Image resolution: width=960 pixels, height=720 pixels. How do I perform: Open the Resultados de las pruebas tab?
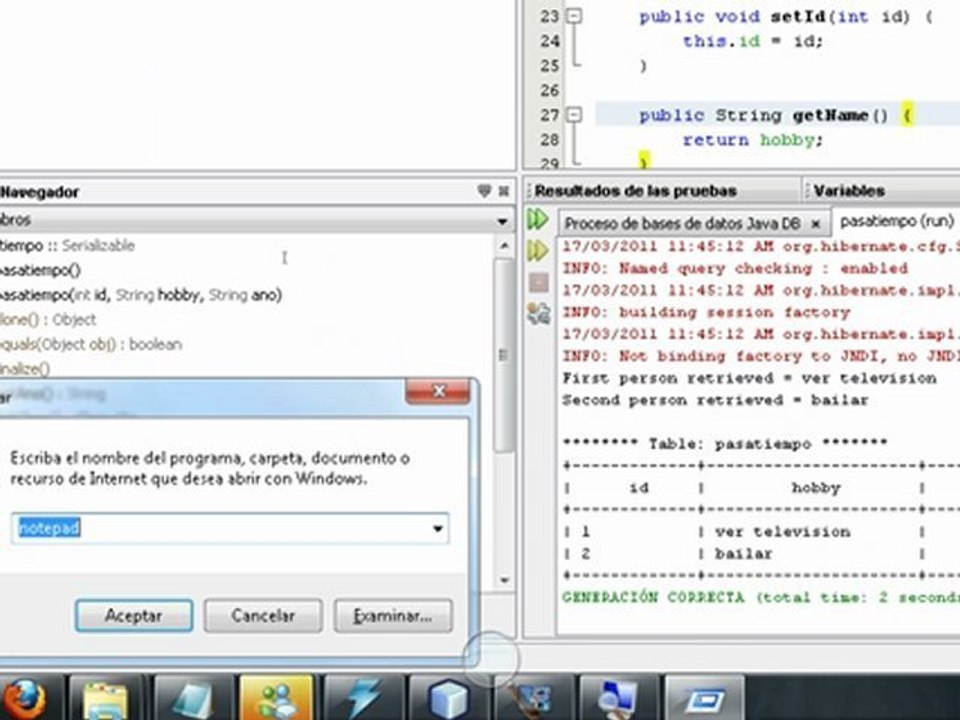(x=635, y=191)
